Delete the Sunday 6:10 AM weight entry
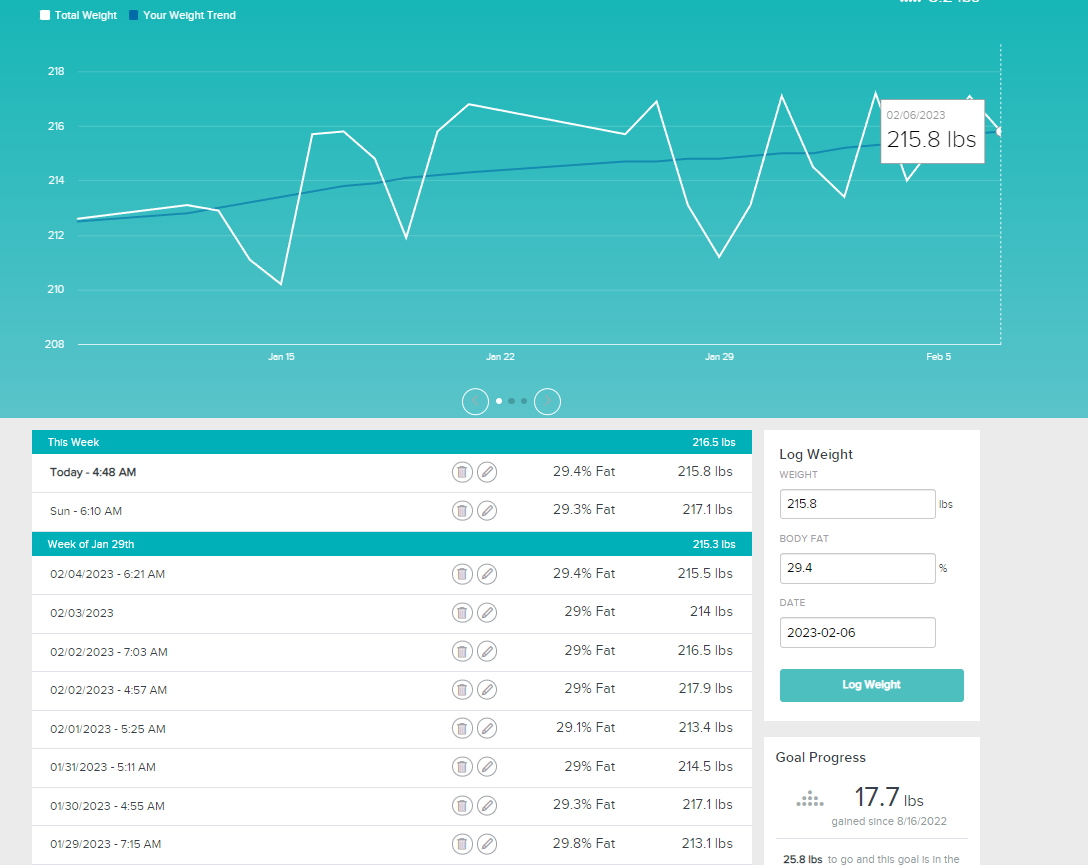The image size is (1088, 865). click(x=461, y=511)
